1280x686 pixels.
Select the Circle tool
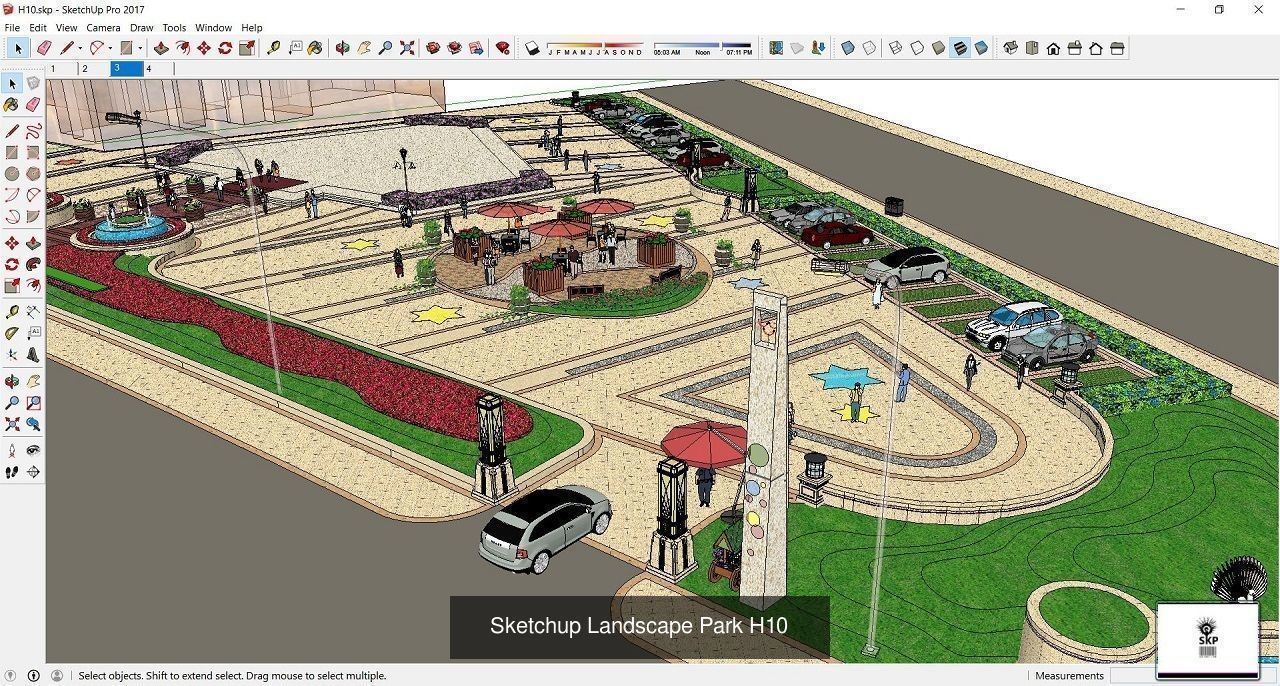pyautogui.click(x=12, y=173)
